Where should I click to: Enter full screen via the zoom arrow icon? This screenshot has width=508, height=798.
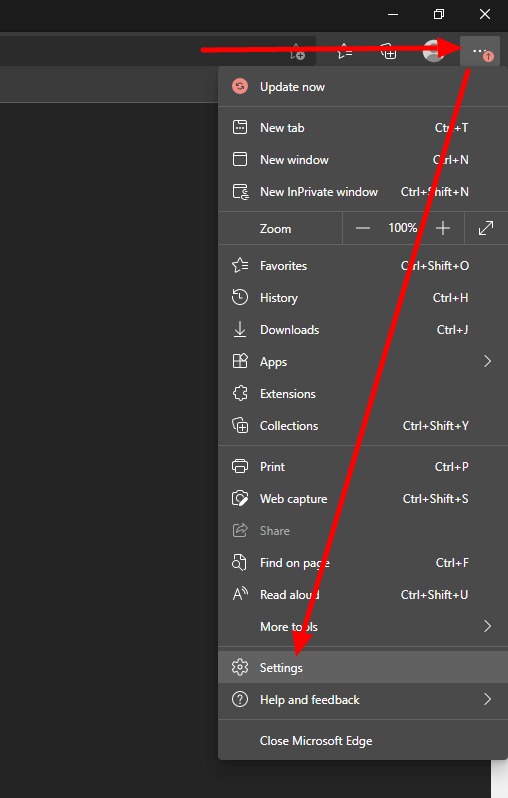486,228
